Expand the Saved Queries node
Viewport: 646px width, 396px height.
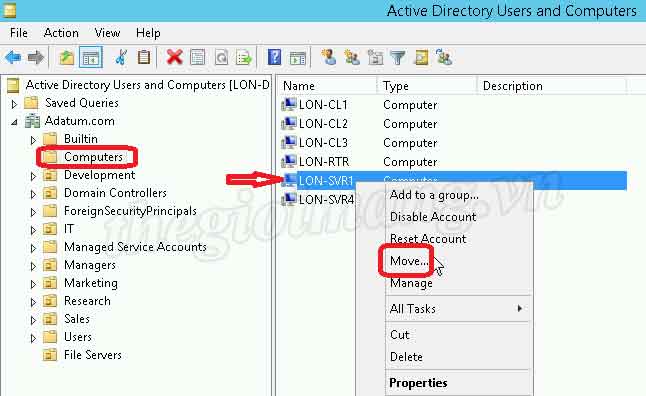pyautogui.click(x=14, y=104)
